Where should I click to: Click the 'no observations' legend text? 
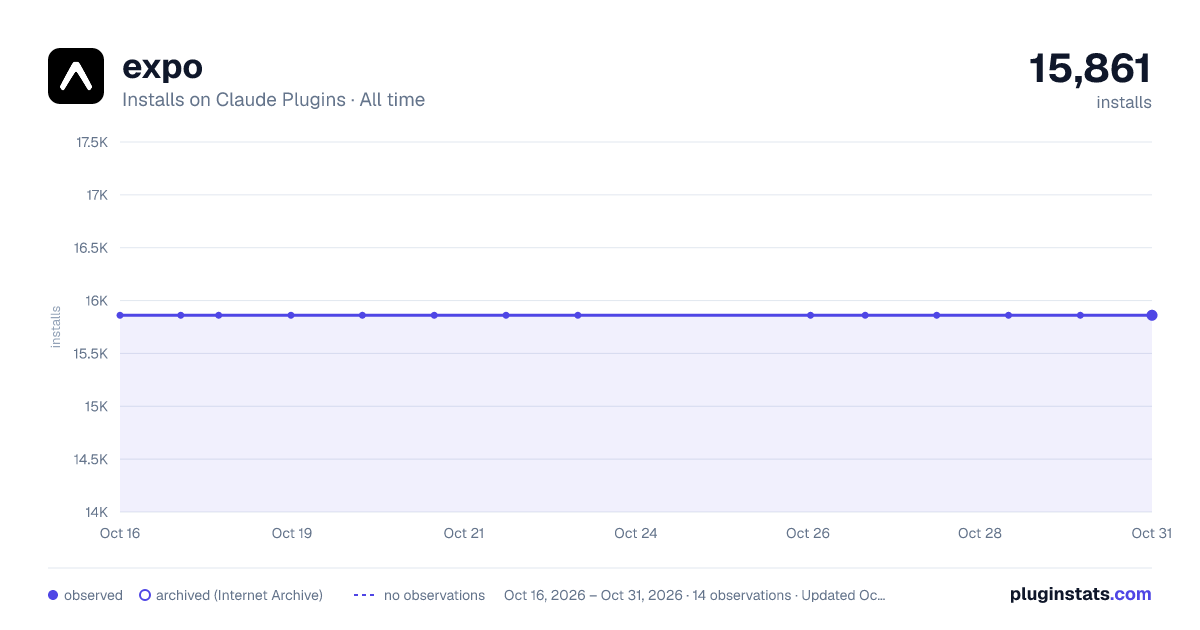coord(434,595)
